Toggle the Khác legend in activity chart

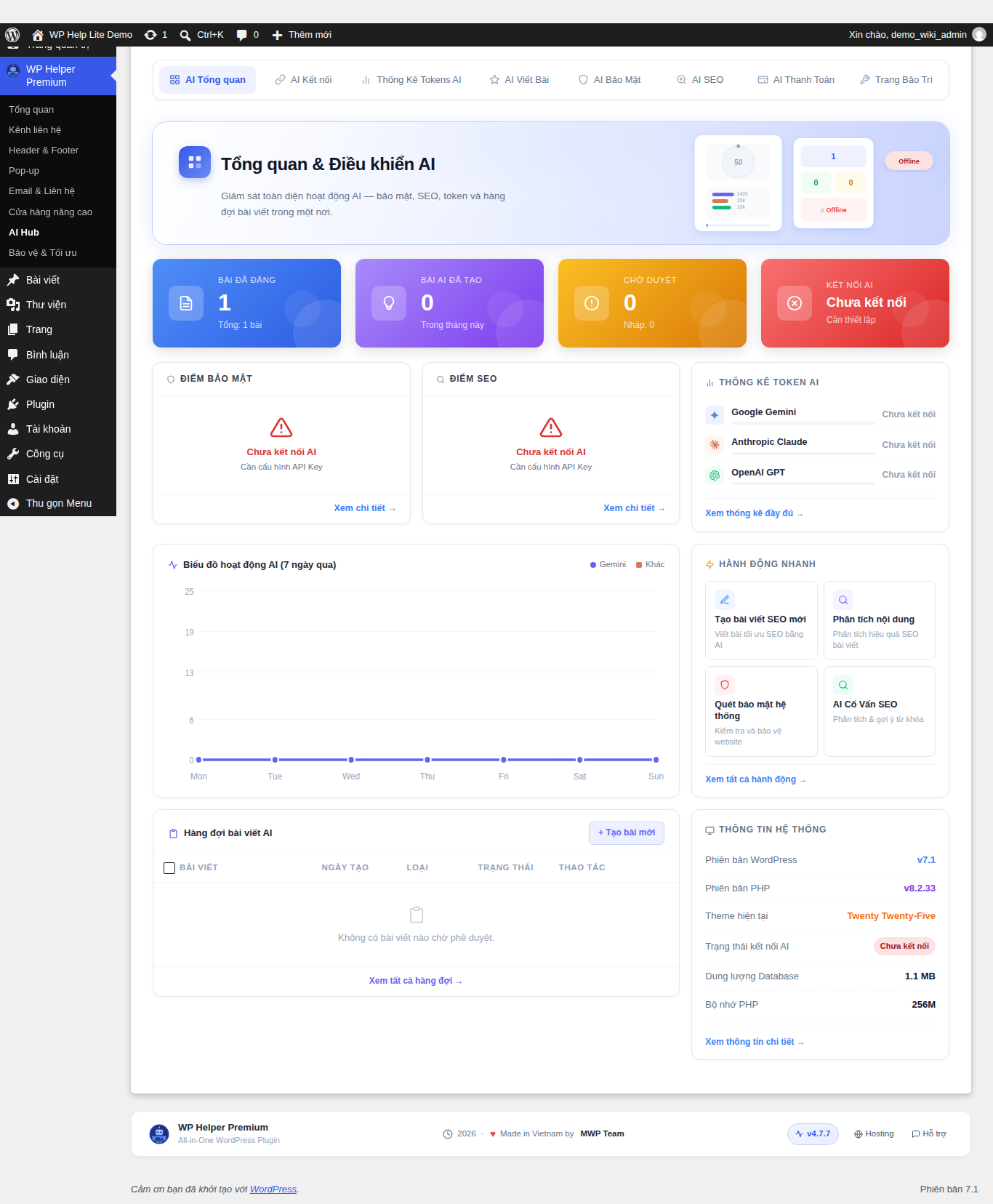click(651, 564)
